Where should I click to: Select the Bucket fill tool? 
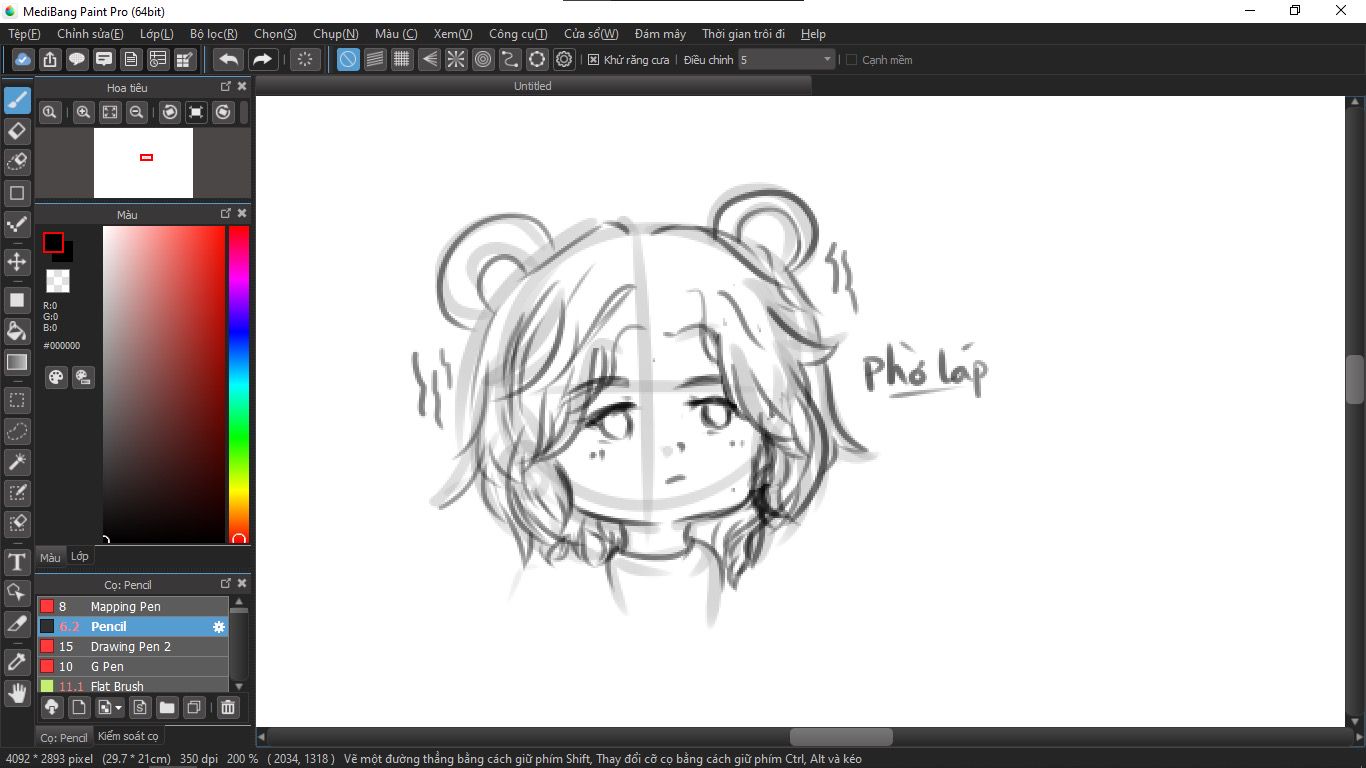[17, 331]
